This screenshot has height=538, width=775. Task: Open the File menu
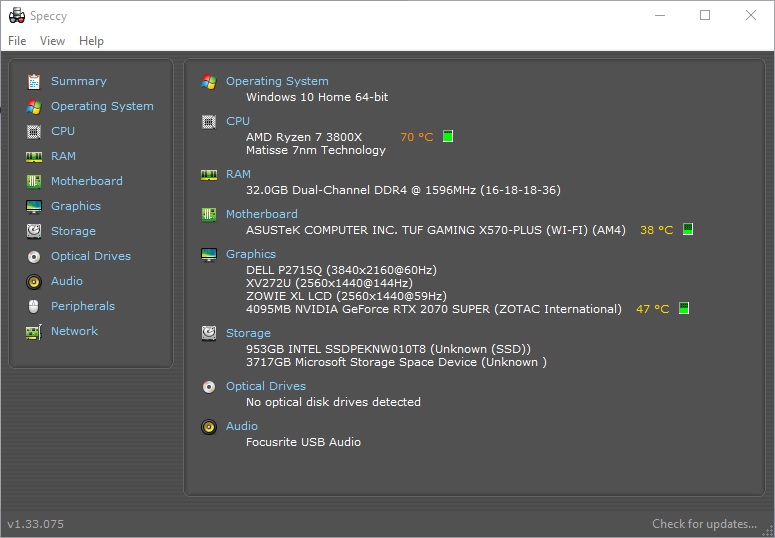coord(17,41)
